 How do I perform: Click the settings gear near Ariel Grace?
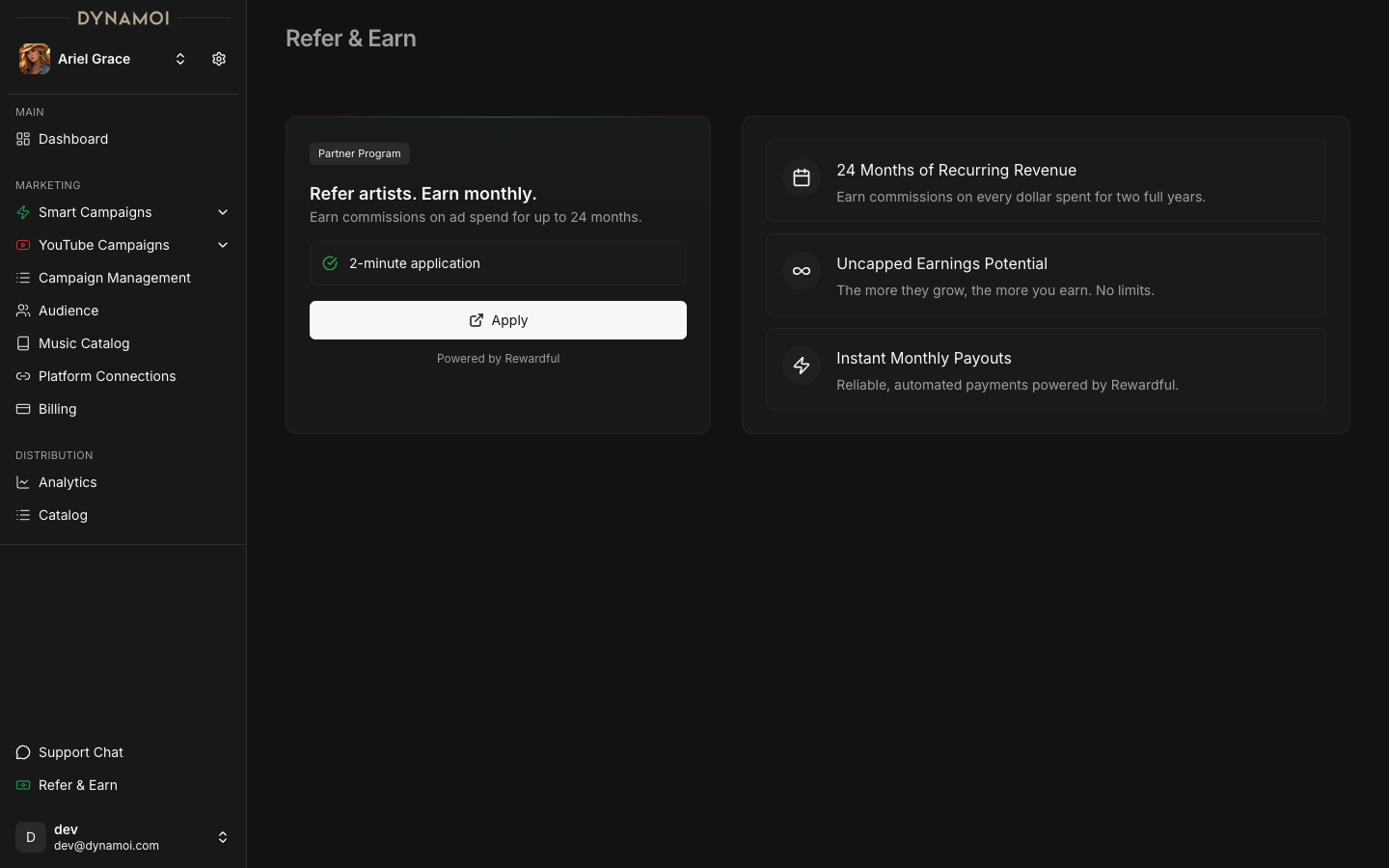point(219,59)
